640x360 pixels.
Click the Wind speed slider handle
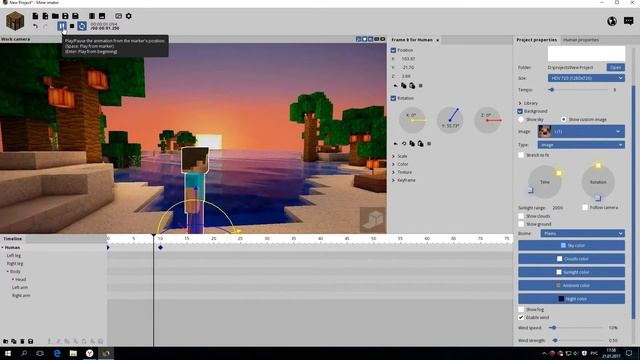[x=553, y=328]
